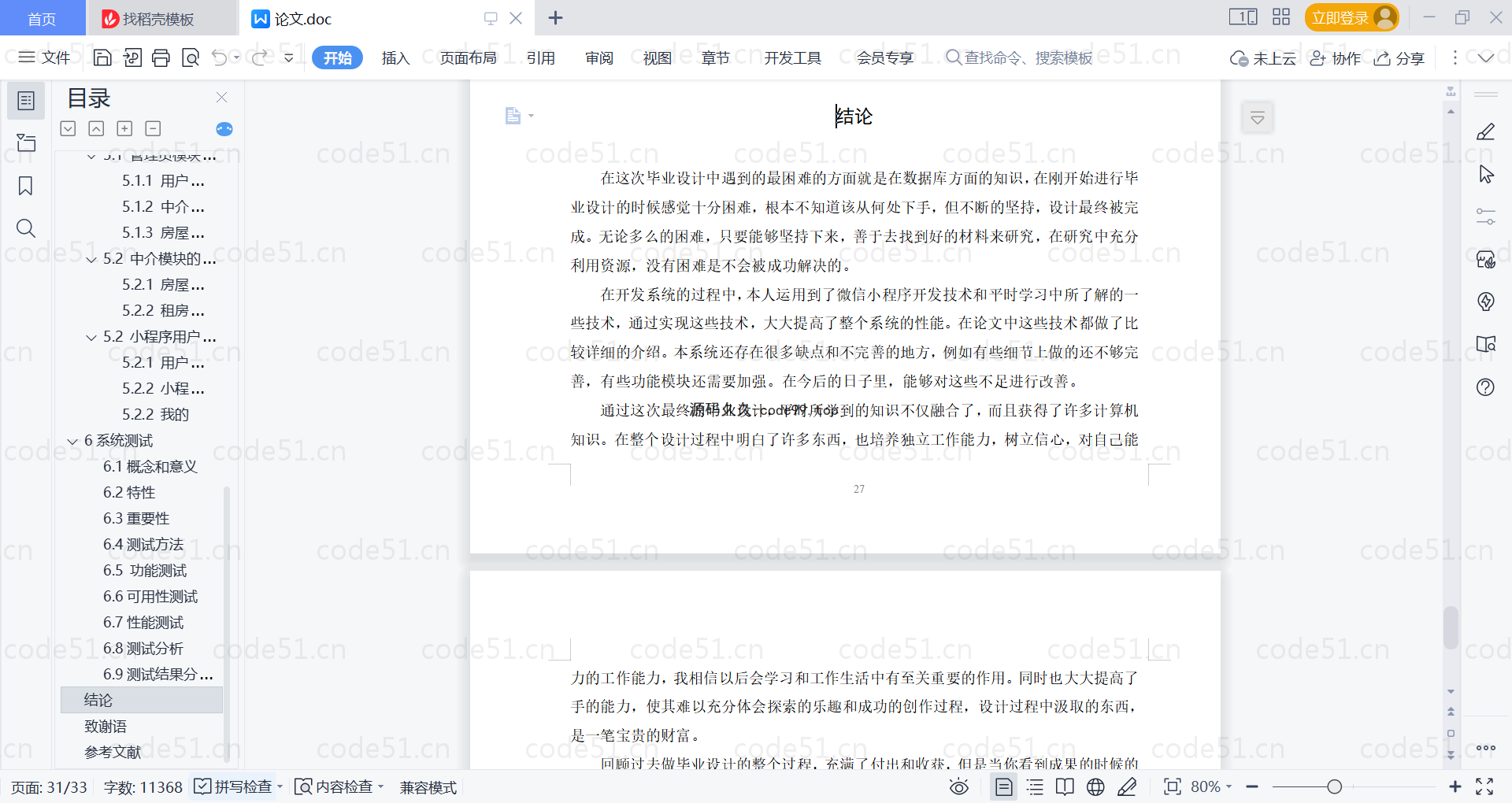Click the 未上云 cloud status button
The image size is (1512, 803).
pos(1263,57)
